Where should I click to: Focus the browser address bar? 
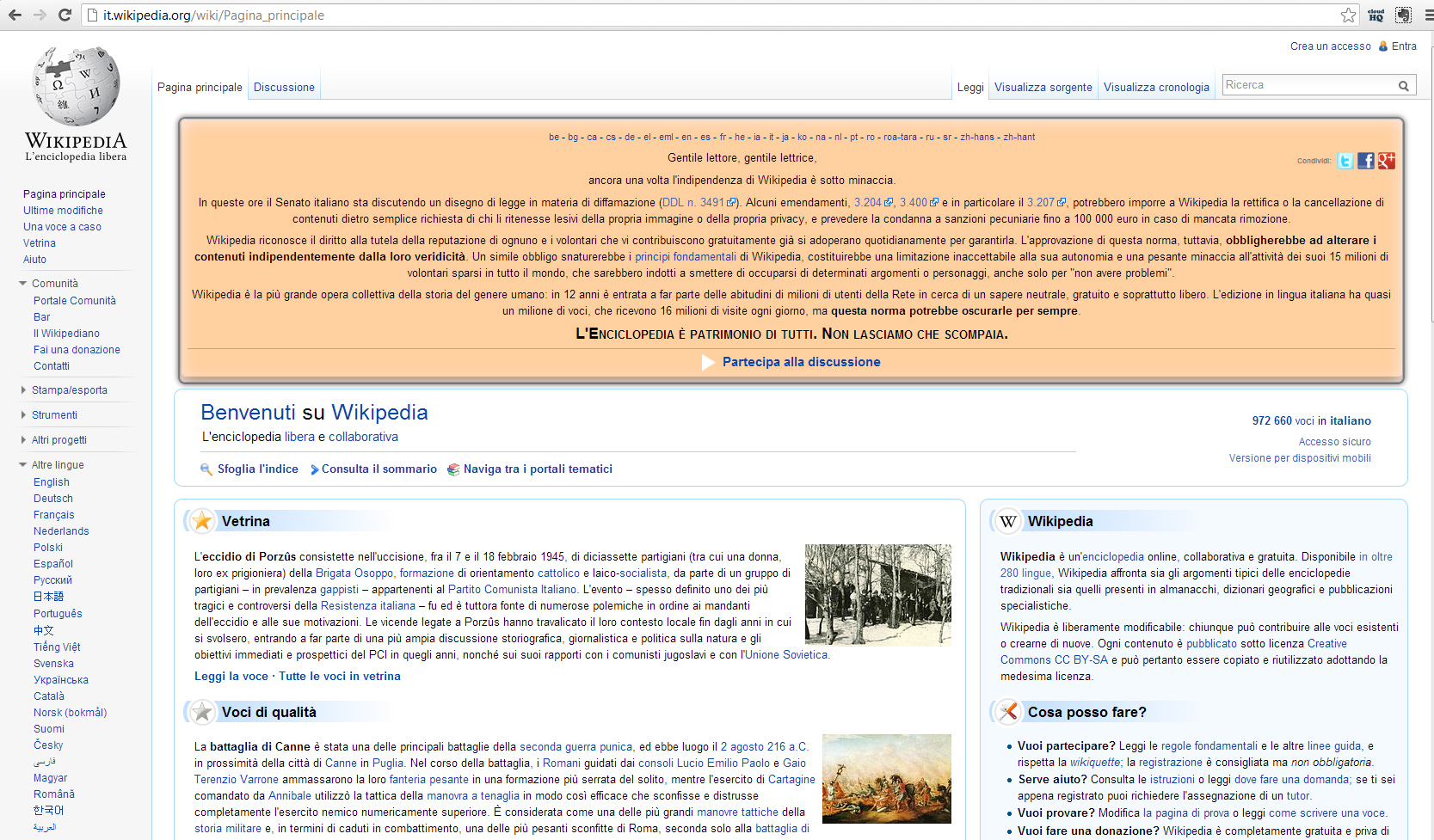tap(714, 15)
